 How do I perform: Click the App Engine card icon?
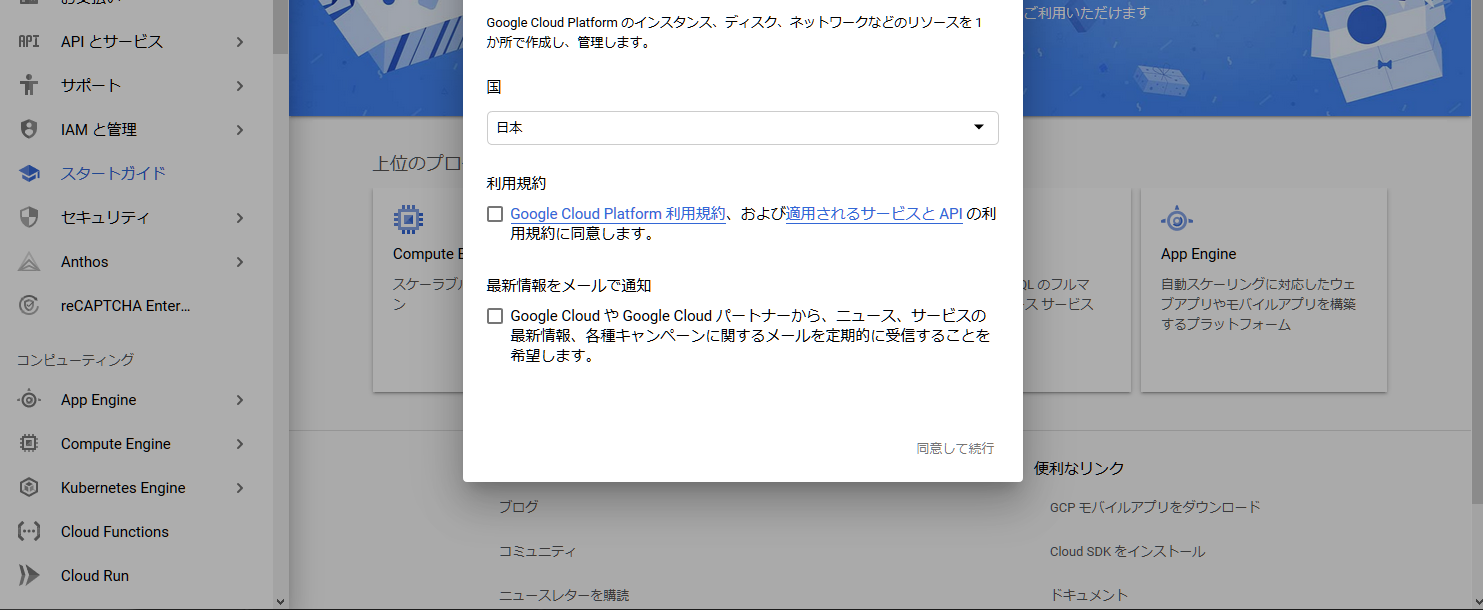1176,219
